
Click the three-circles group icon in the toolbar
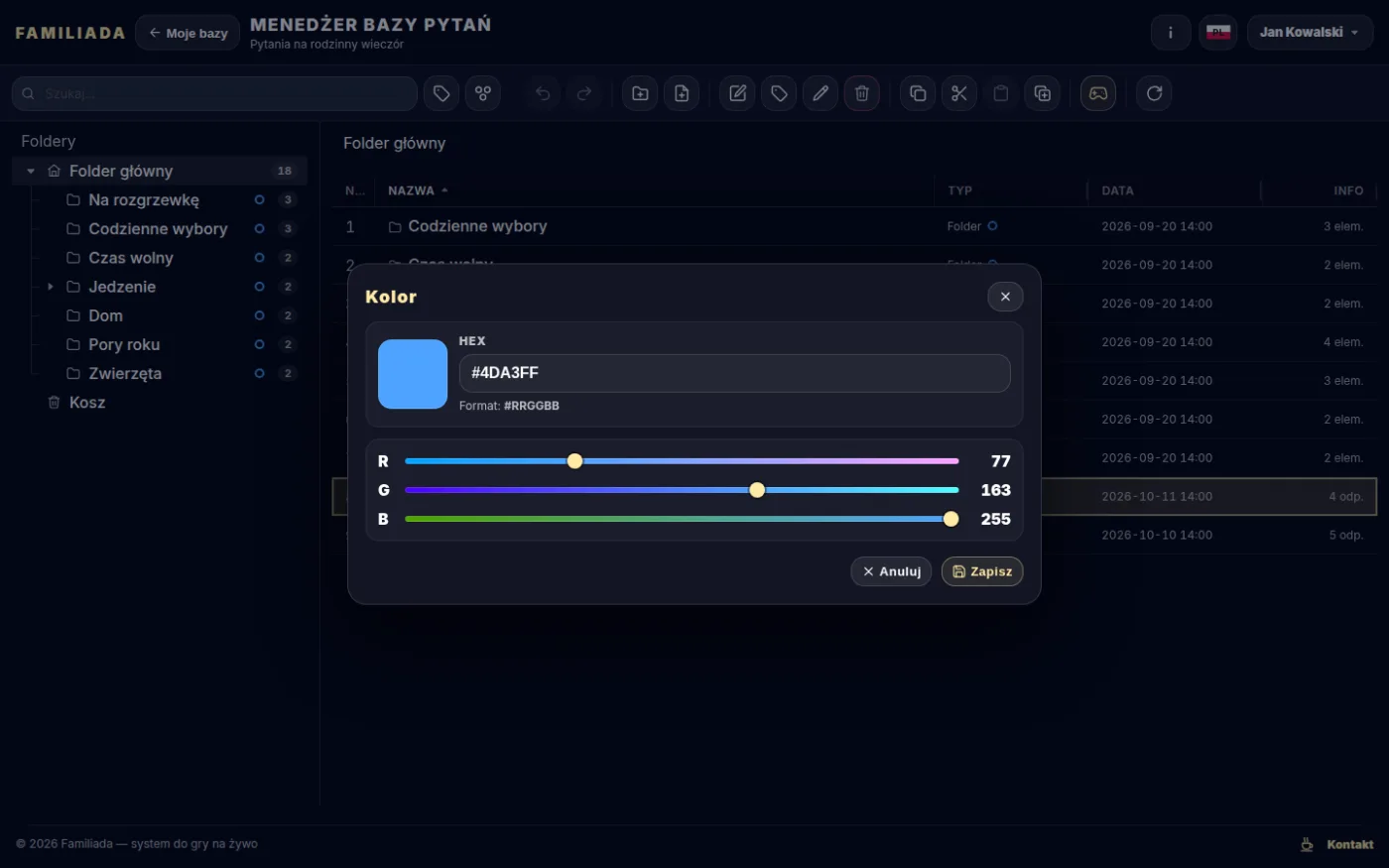point(483,93)
